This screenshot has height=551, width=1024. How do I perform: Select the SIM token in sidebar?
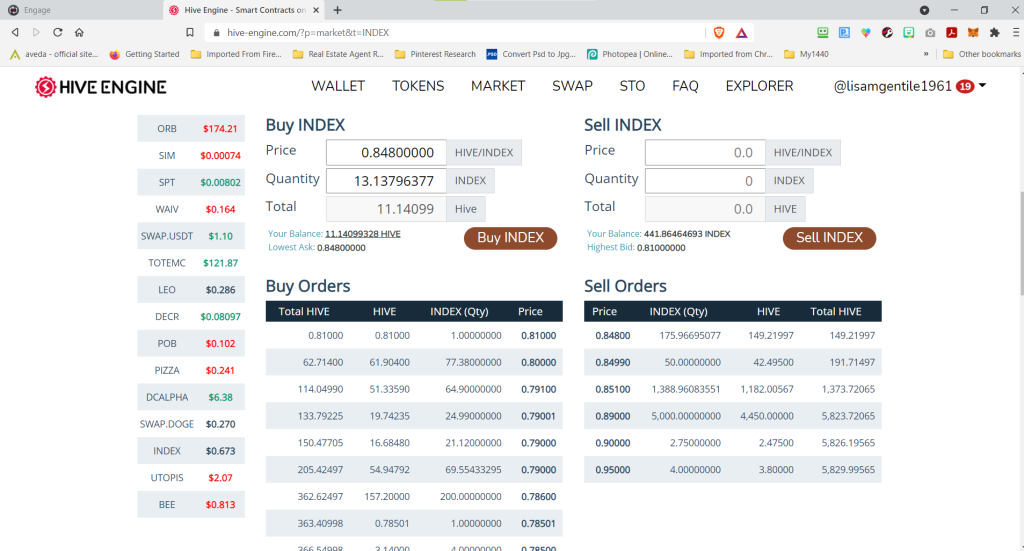pyautogui.click(x=191, y=155)
